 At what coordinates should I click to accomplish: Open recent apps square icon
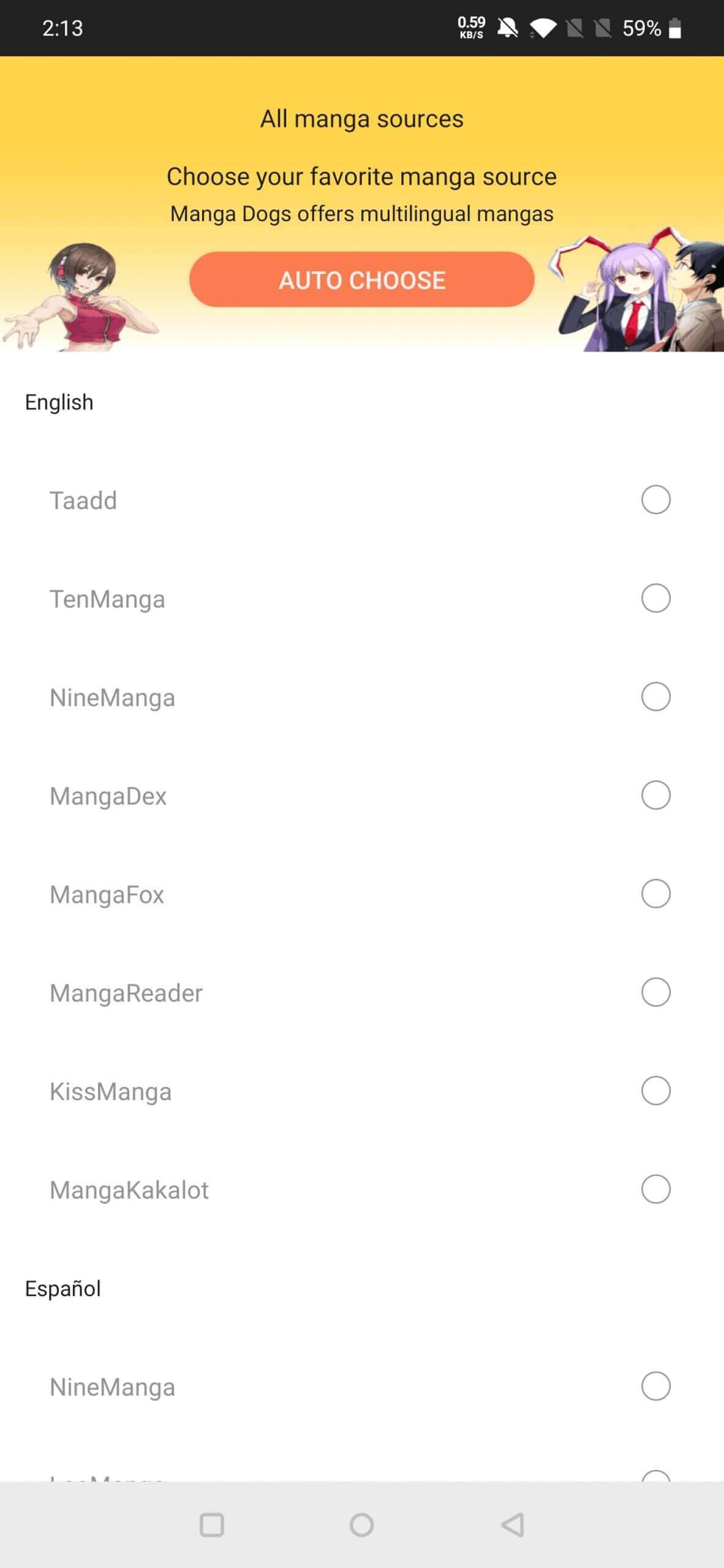tap(211, 1525)
